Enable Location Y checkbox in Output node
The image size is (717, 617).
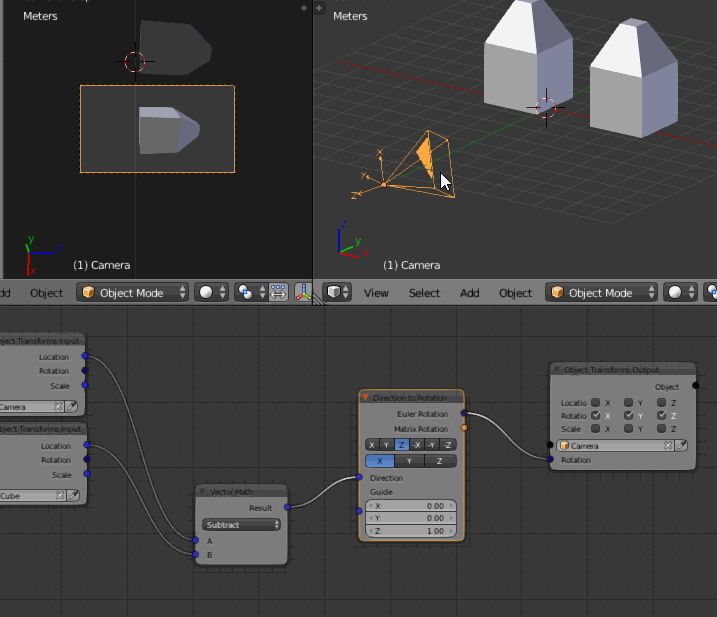pos(628,402)
